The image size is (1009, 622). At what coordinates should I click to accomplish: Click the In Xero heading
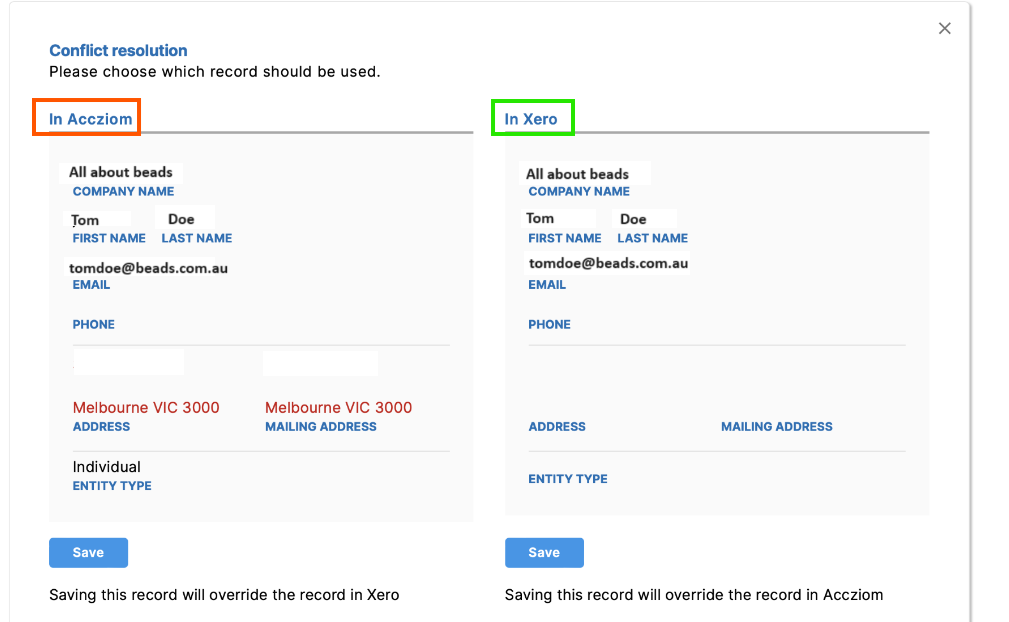coord(531,119)
